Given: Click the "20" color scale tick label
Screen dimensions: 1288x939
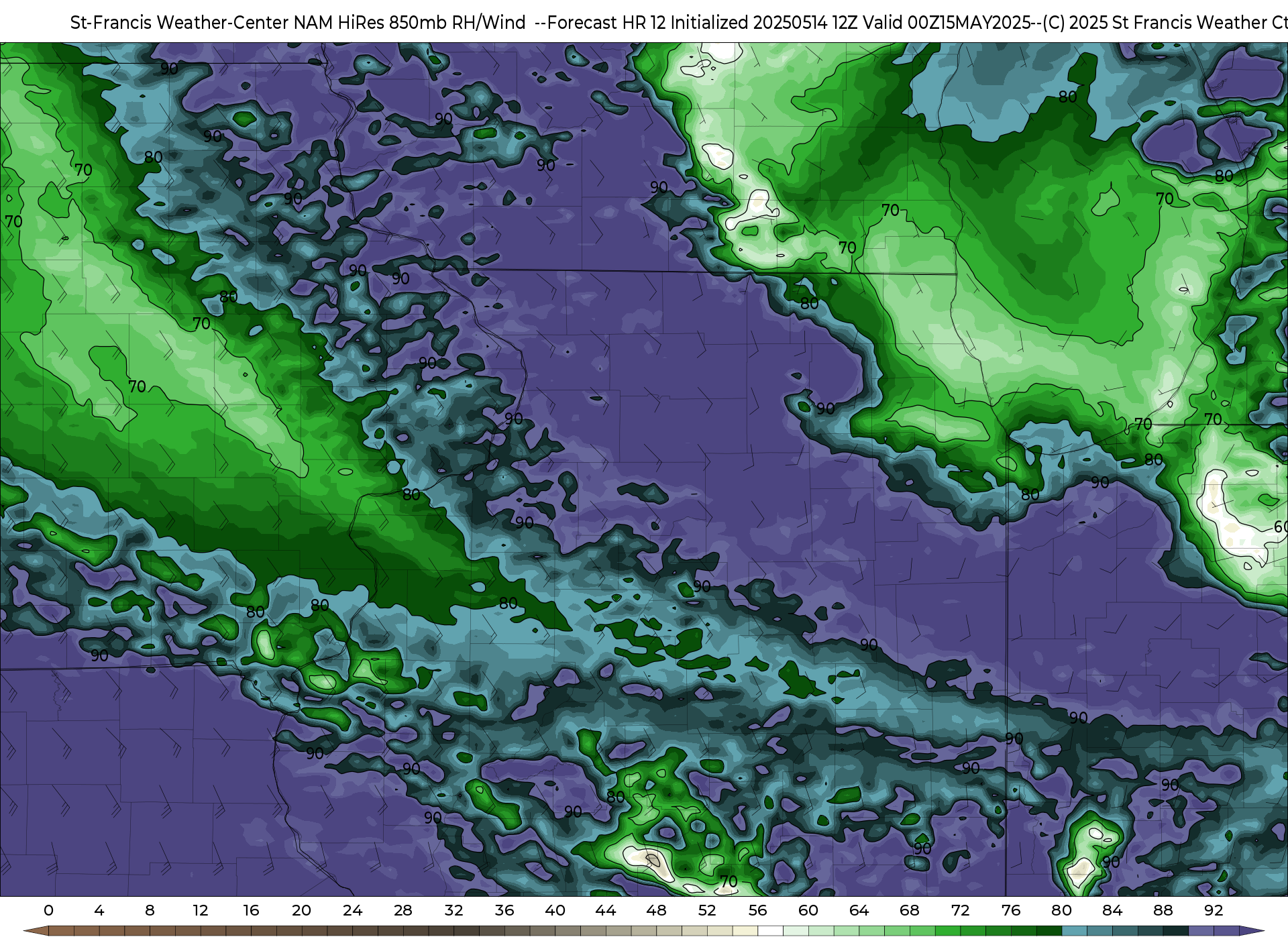Looking at the screenshot, I should tap(302, 910).
